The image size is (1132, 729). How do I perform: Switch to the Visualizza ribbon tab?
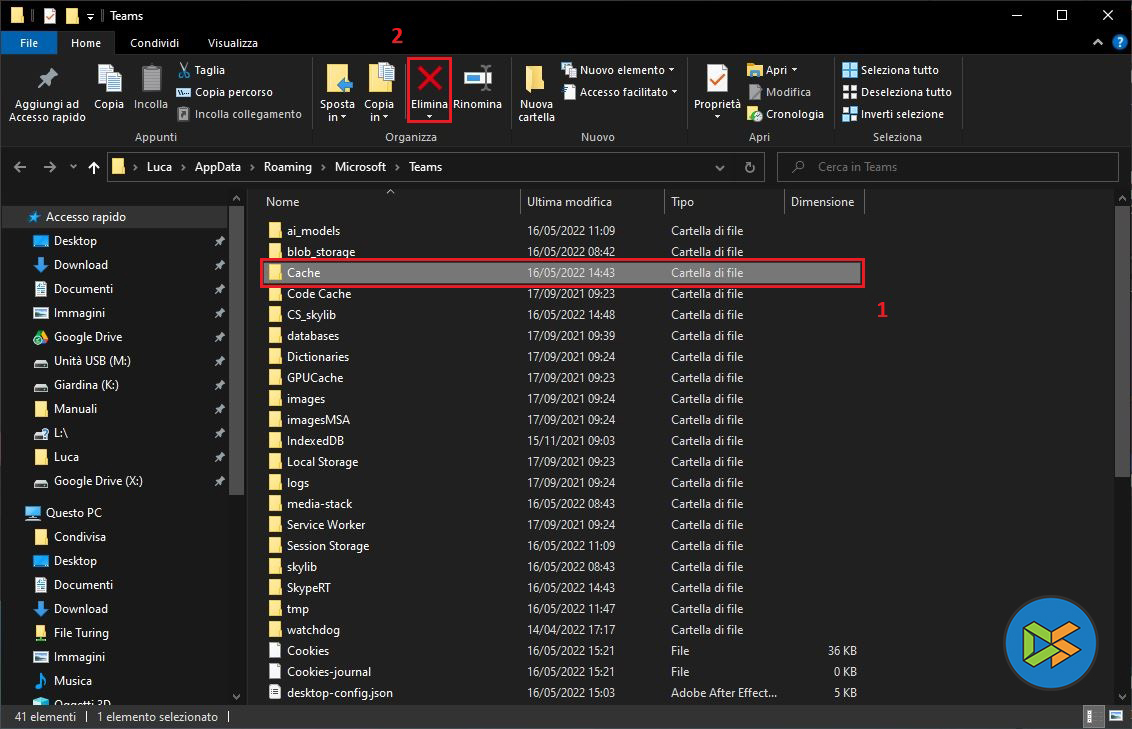[232, 43]
